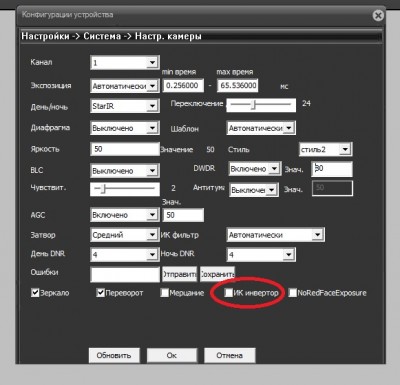Viewport: 400px width, 385px height.
Task: Click the Чувствит. slider handle
Action: (x=103, y=189)
